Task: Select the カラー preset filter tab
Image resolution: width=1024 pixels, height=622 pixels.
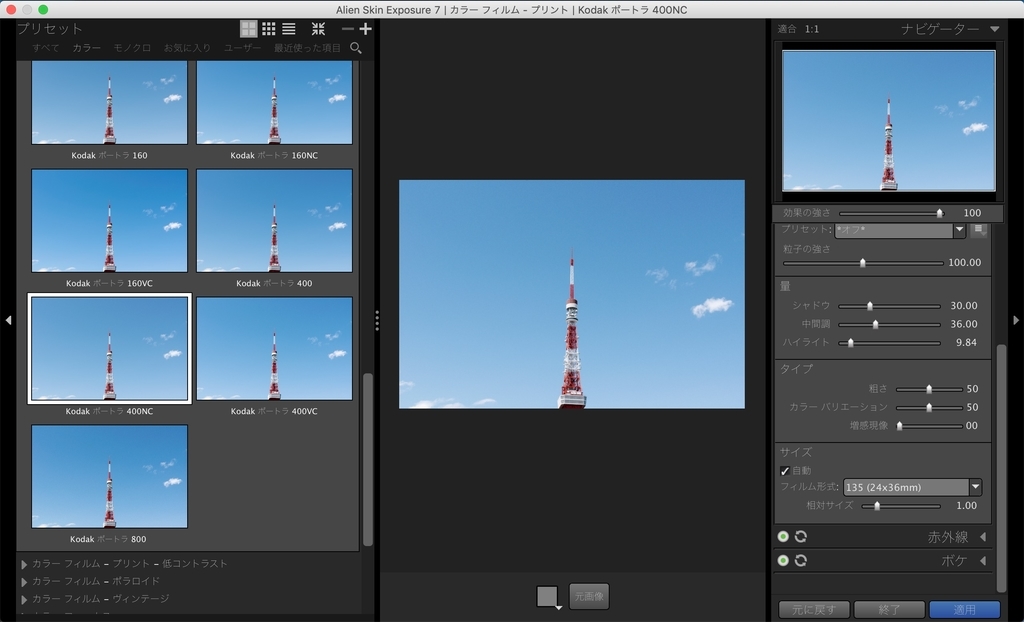Action: [86, 48]
